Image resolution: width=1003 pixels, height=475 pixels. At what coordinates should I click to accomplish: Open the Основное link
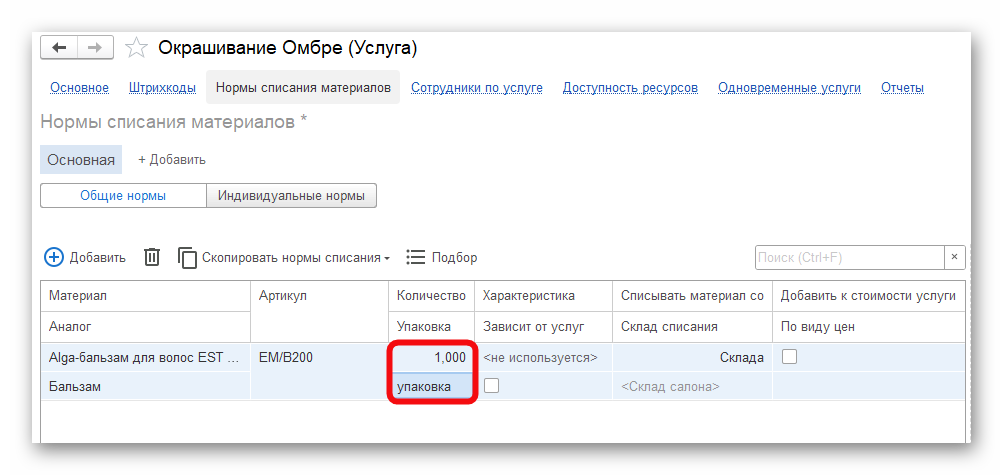tap(79, 88)
